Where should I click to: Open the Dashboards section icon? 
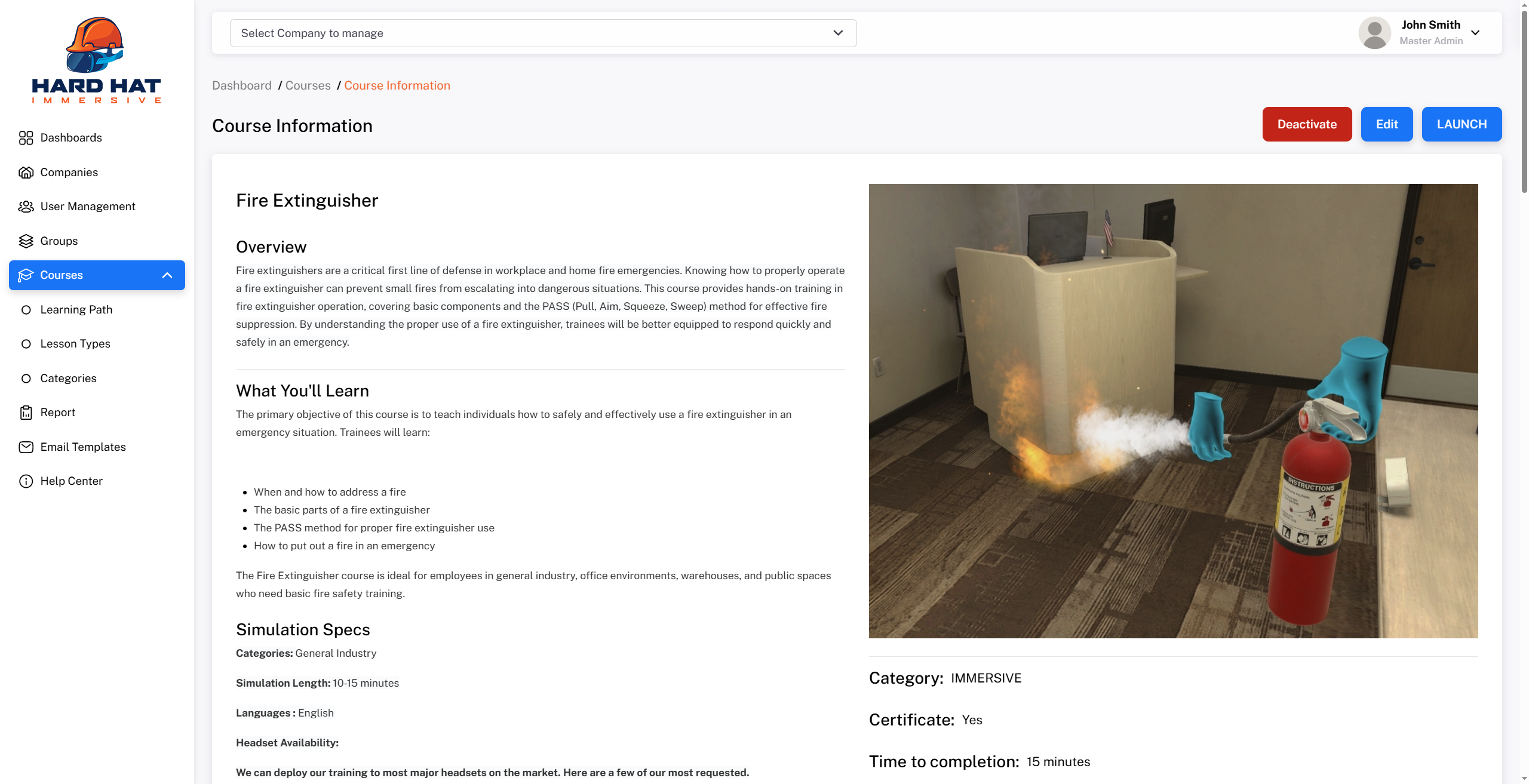pyautogui.click(x=26, y=137)
